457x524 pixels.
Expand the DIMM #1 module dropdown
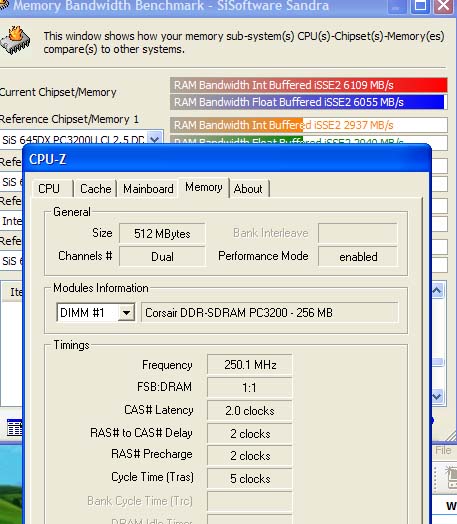(x=126, y=313)
